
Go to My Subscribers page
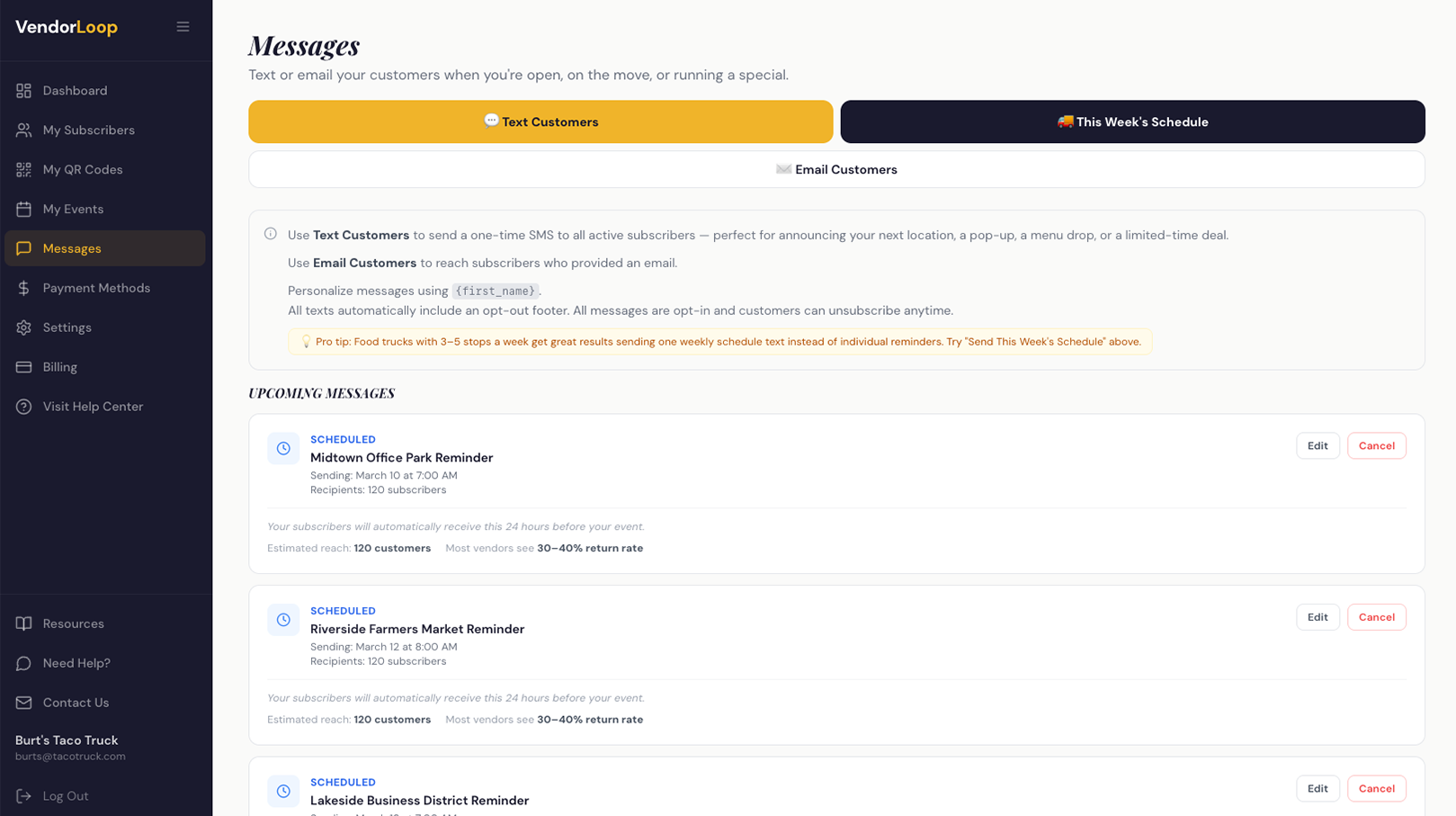click(x=105, y=130)
